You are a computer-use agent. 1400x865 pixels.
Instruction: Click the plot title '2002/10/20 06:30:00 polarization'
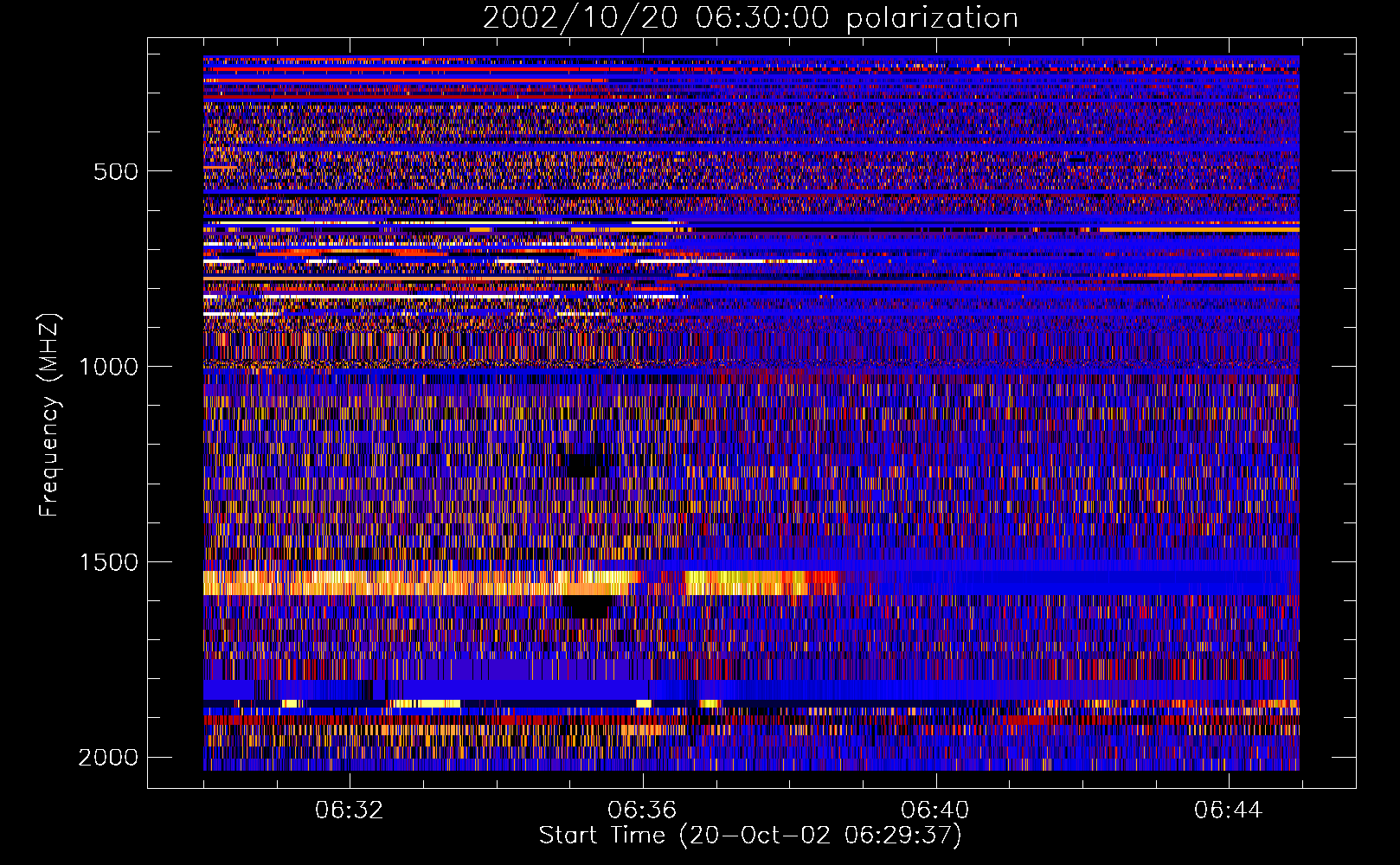pyautogui.click(x=750, y=17)
